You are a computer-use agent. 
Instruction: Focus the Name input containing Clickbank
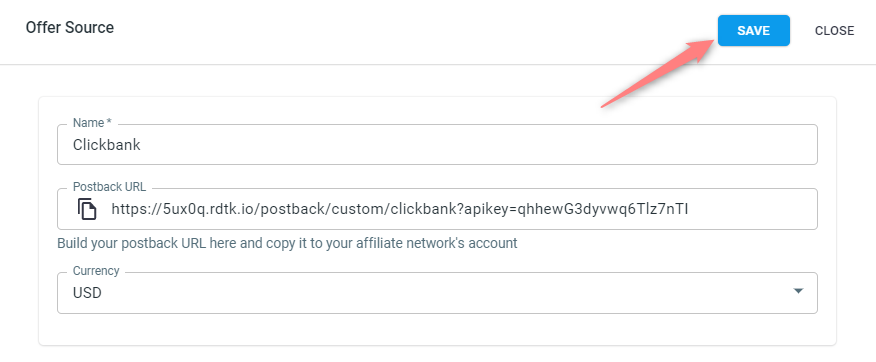coord(437,145)
